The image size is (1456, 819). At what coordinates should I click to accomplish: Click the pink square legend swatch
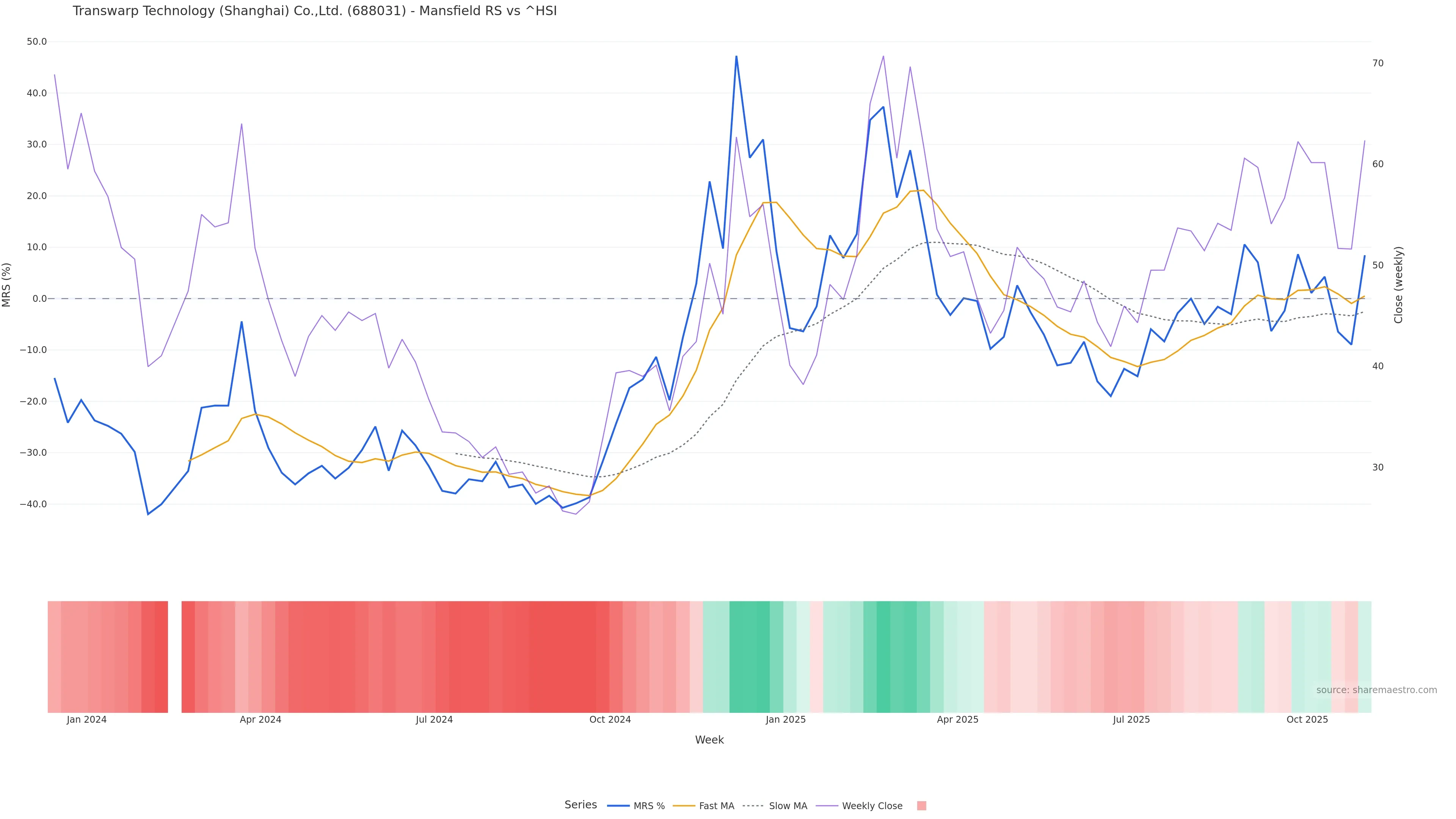point(921,806)
